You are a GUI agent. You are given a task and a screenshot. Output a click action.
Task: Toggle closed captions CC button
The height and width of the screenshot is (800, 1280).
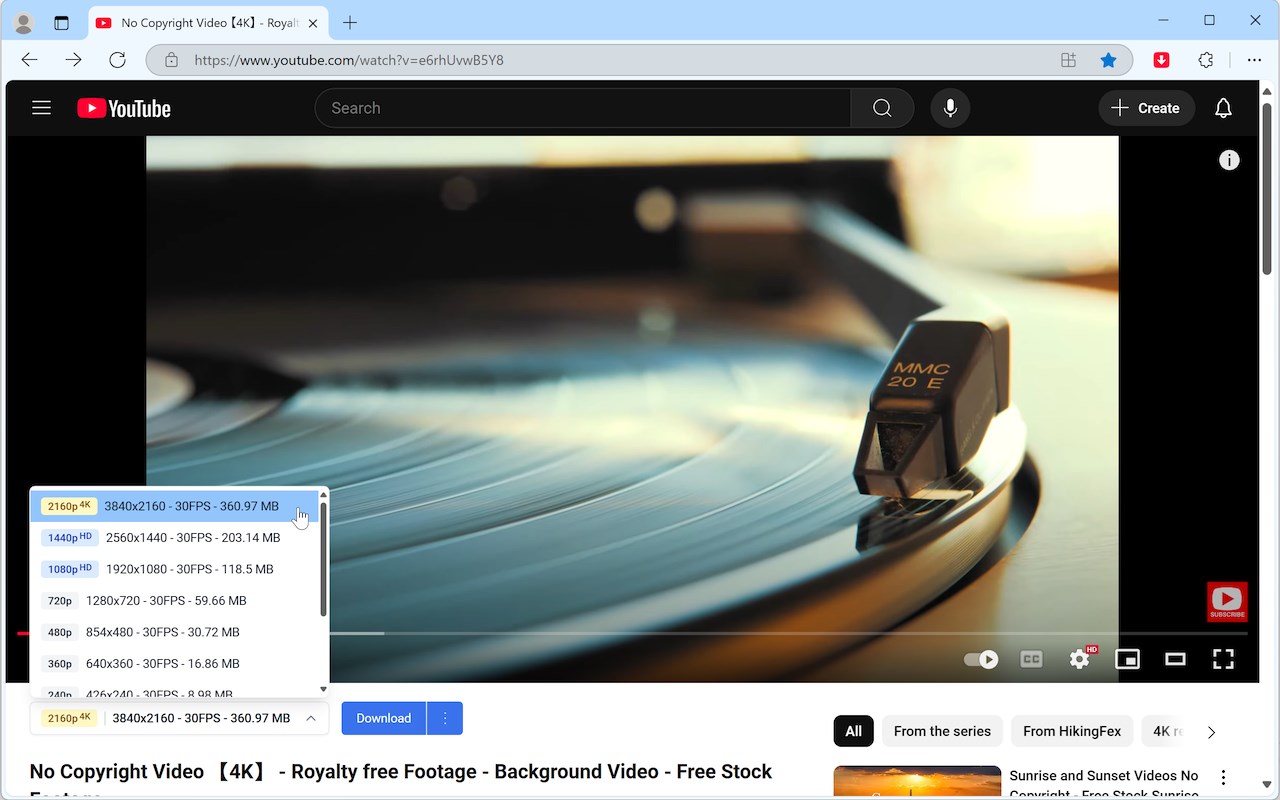[1031, 659]
